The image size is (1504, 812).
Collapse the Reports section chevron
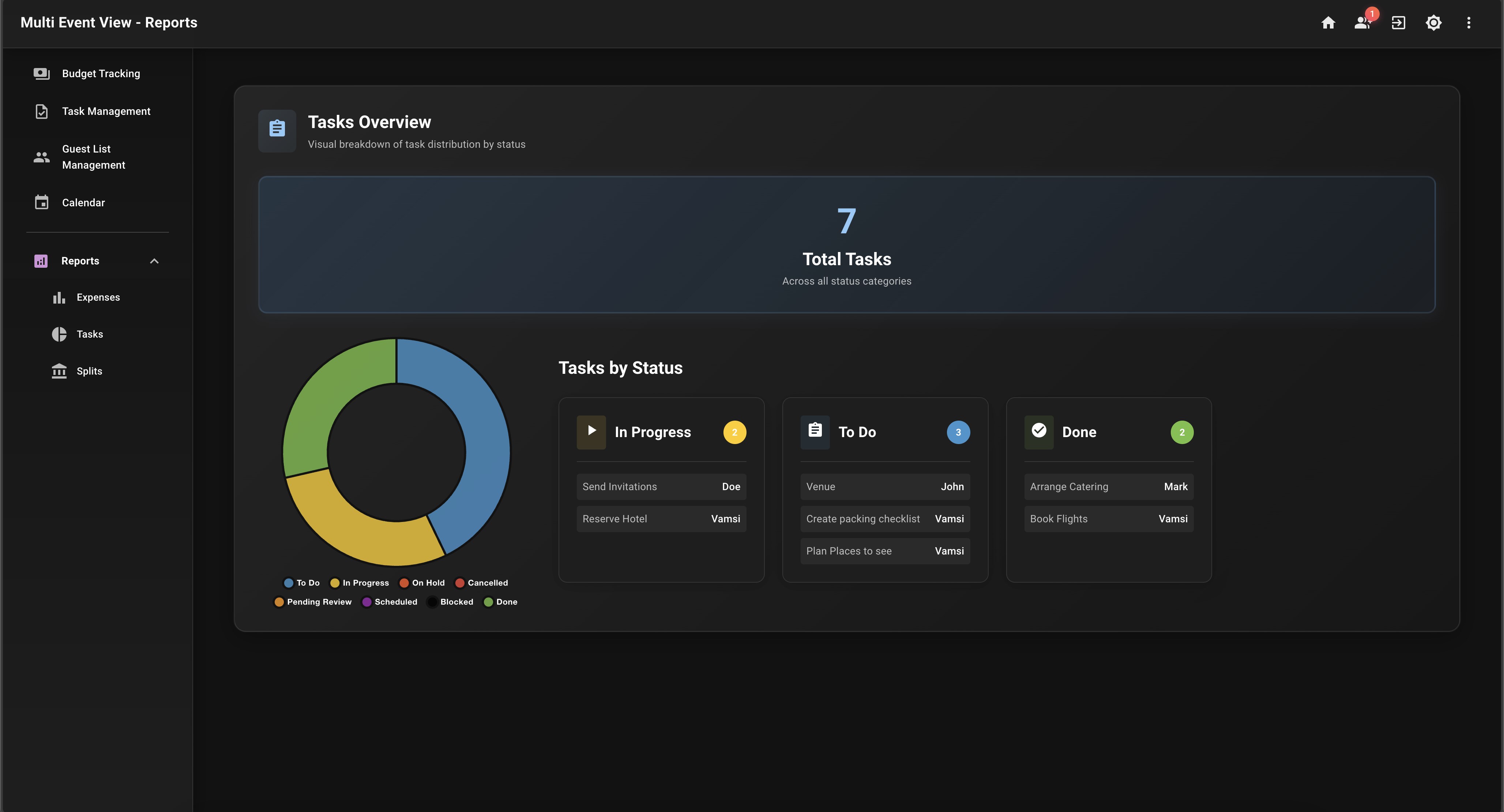[154, 261]
